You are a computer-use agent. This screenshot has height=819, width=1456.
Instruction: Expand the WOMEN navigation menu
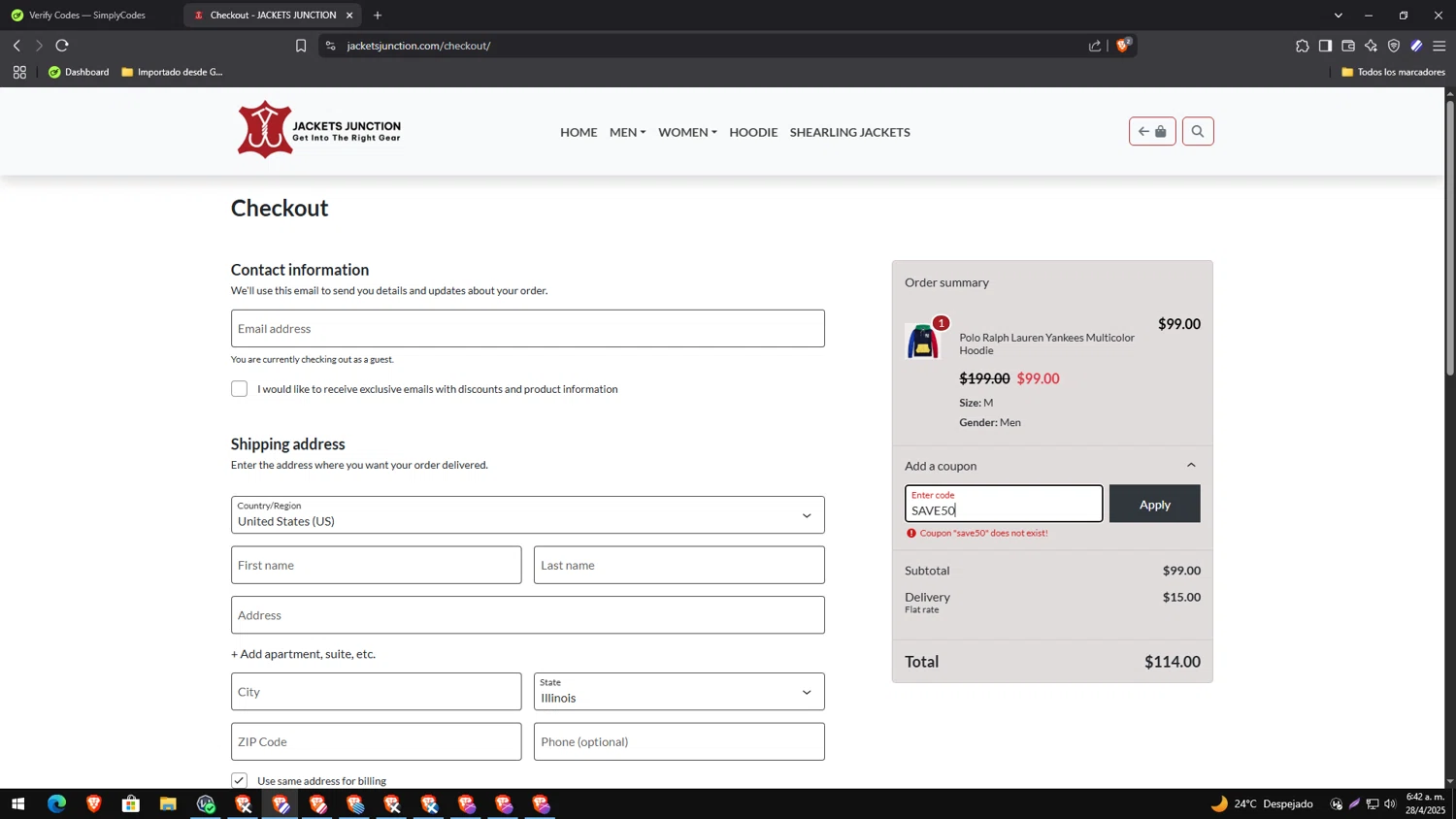coord(687,132)
